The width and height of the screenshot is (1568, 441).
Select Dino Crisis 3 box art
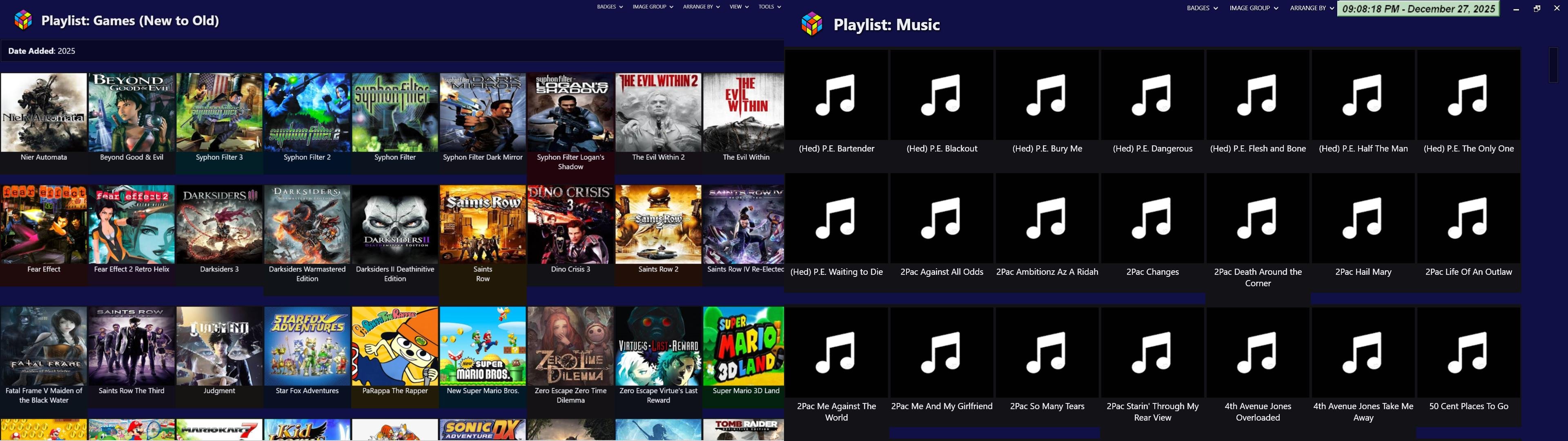coord(570,224)
